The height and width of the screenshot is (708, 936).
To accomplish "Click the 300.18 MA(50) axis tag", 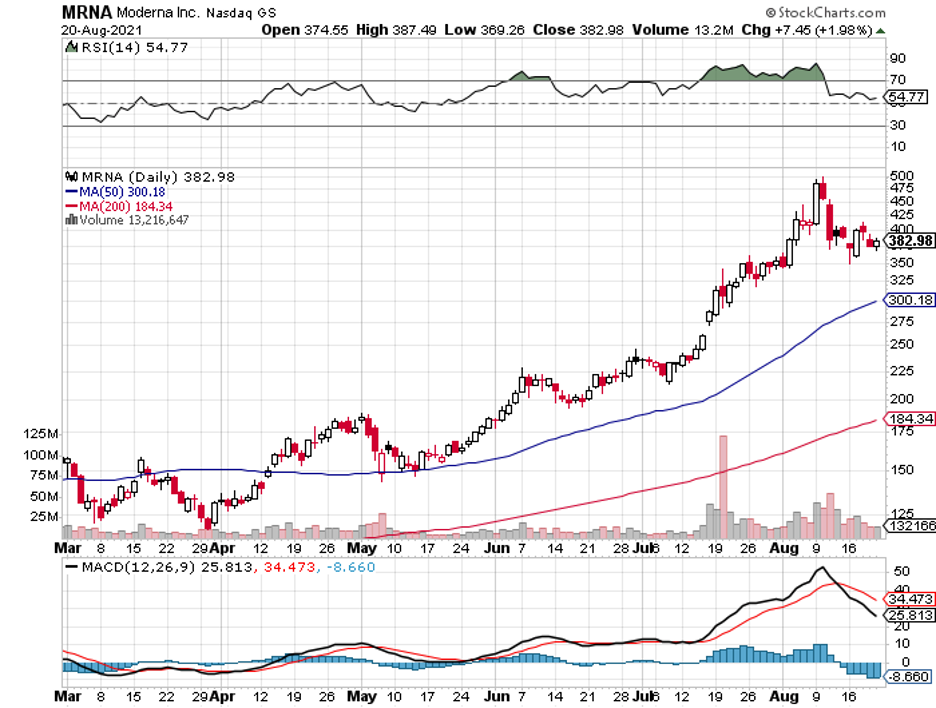I will (x=909, y=300).
